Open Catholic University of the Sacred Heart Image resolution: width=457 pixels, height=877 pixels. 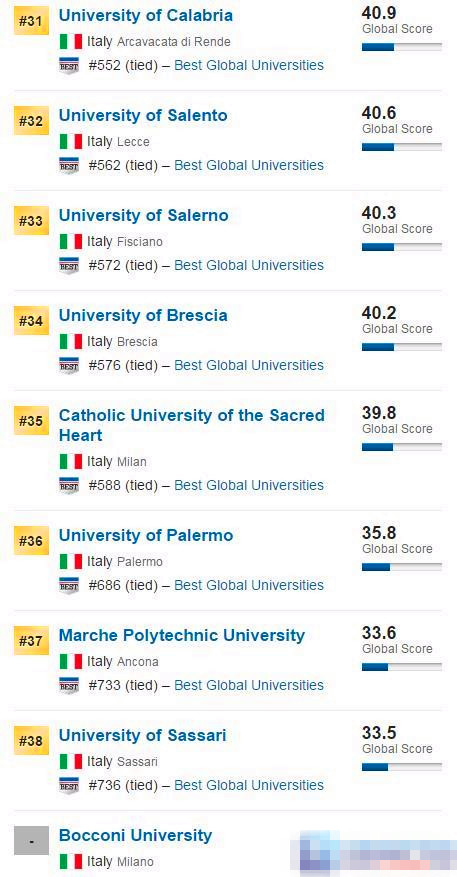tap(192, 425)
